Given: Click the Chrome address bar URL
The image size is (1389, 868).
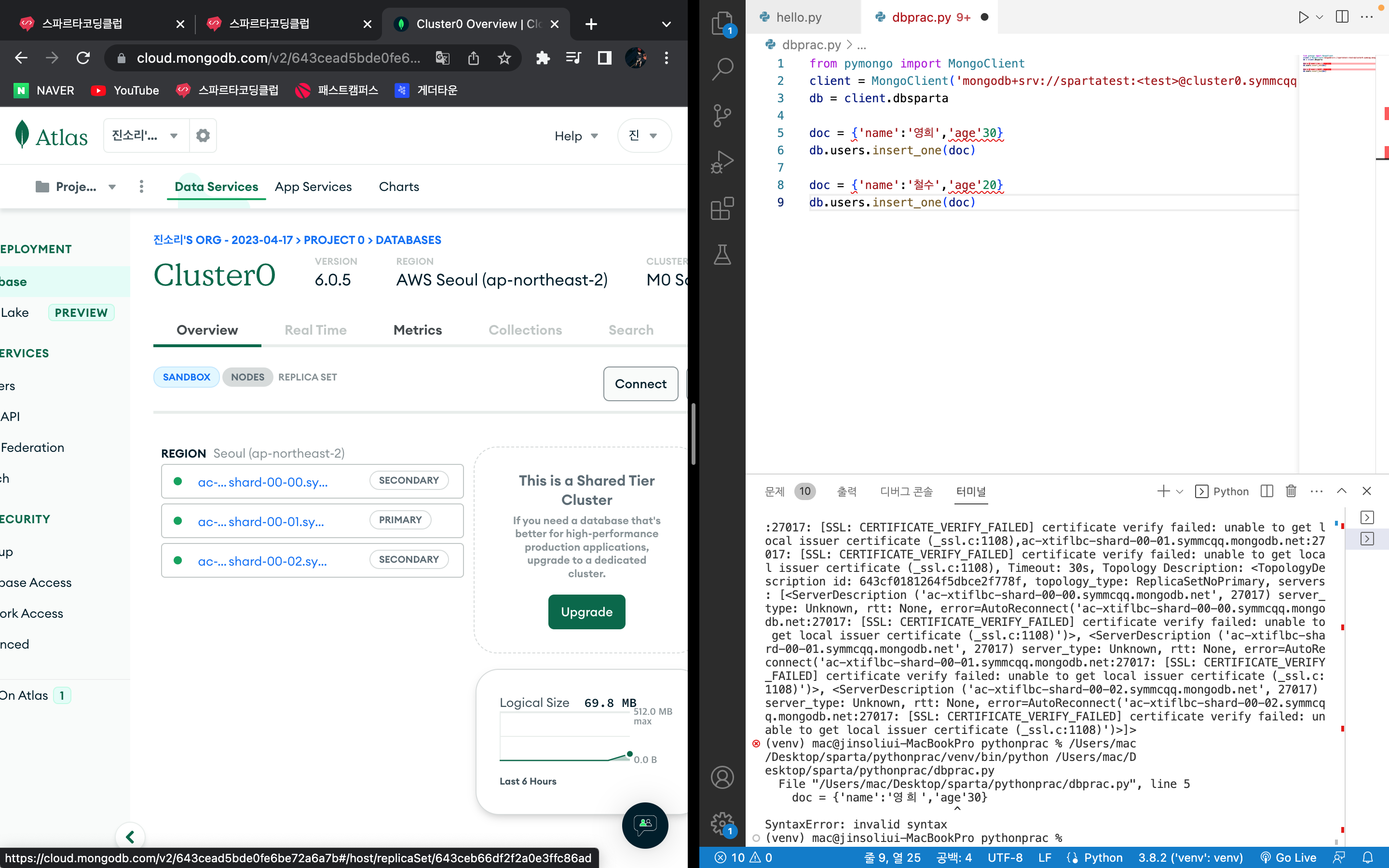Looking at the screenshot, I should 278,58.
